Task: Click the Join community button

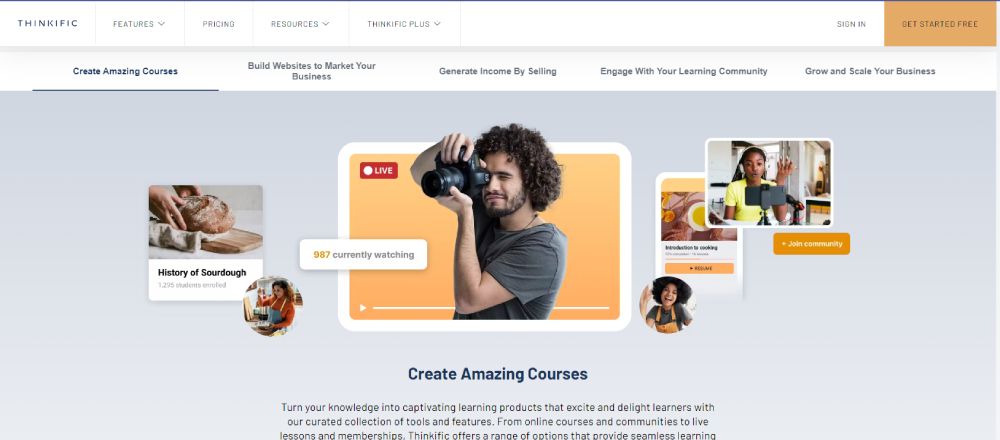Action: 812,244
